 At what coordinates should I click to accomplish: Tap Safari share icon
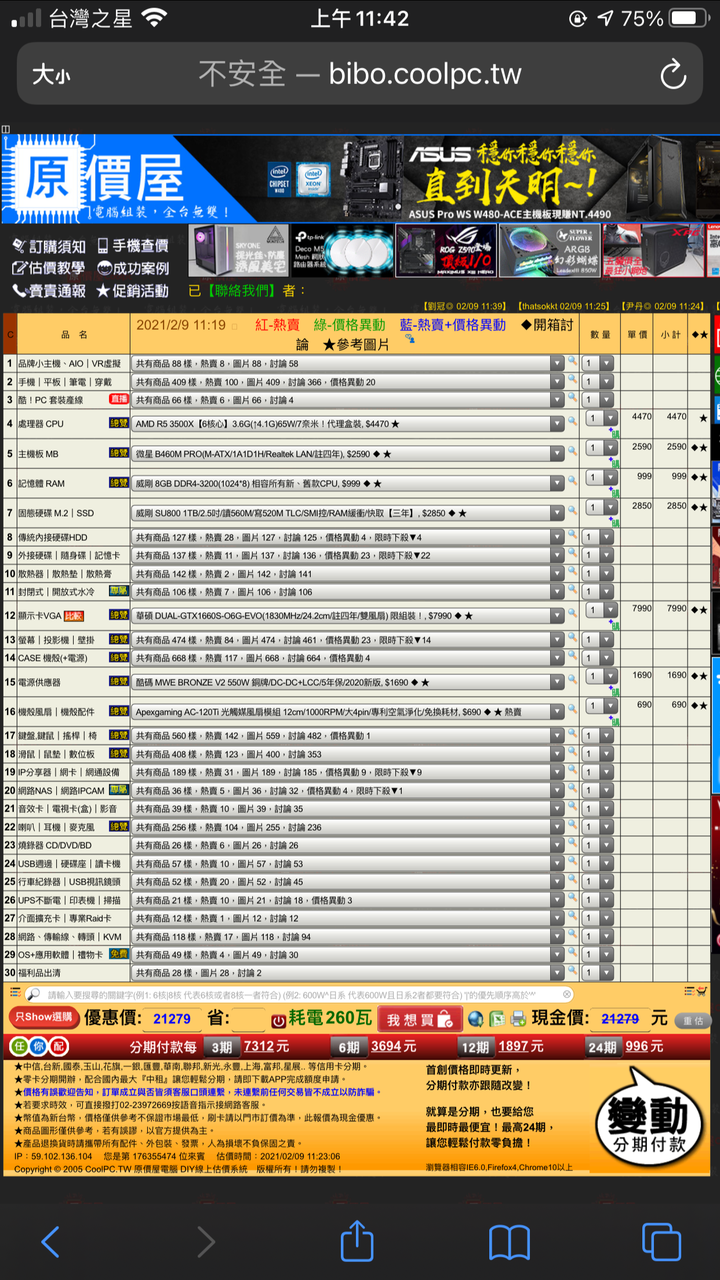pyautogui.click(x=356, y=1240)
